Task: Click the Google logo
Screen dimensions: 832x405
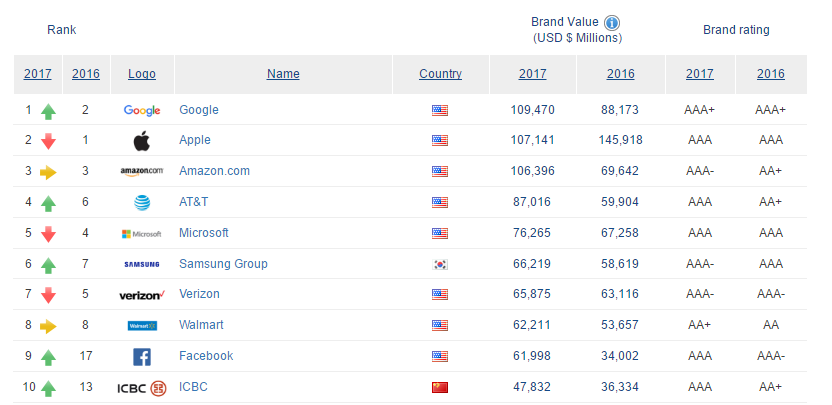Action: point(142,110)
